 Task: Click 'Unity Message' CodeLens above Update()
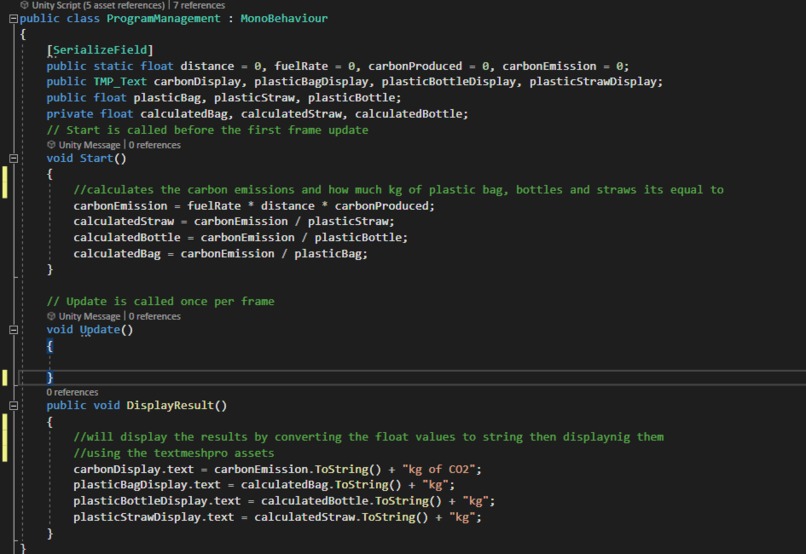89,316
